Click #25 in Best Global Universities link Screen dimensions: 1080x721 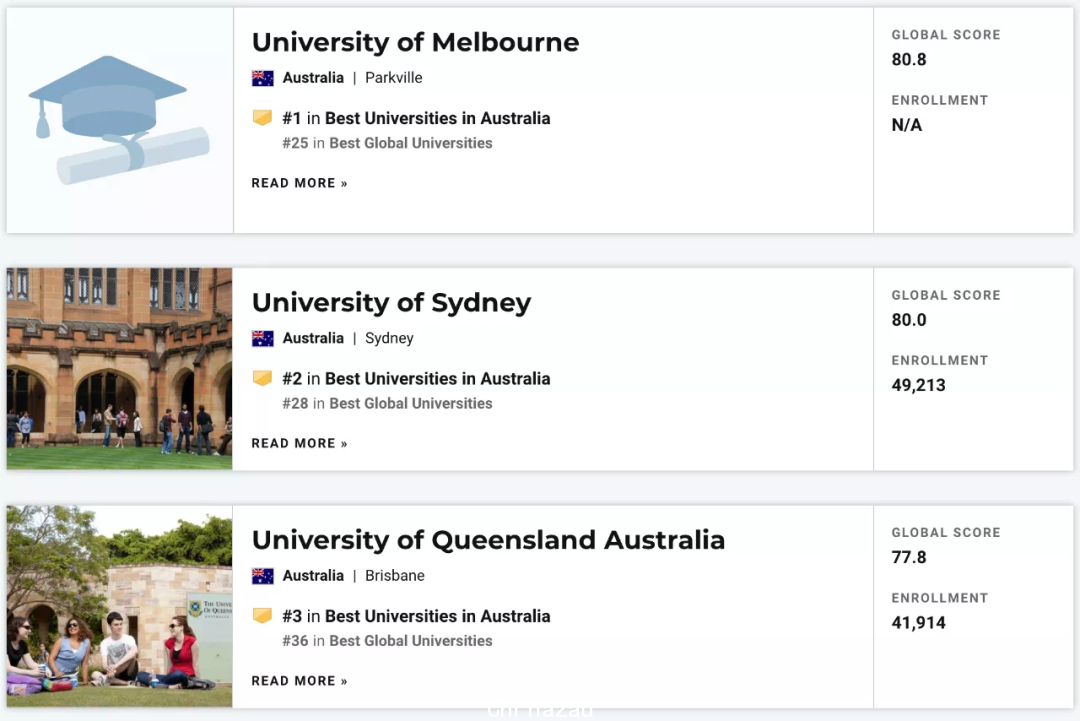[x=387, y=143]
